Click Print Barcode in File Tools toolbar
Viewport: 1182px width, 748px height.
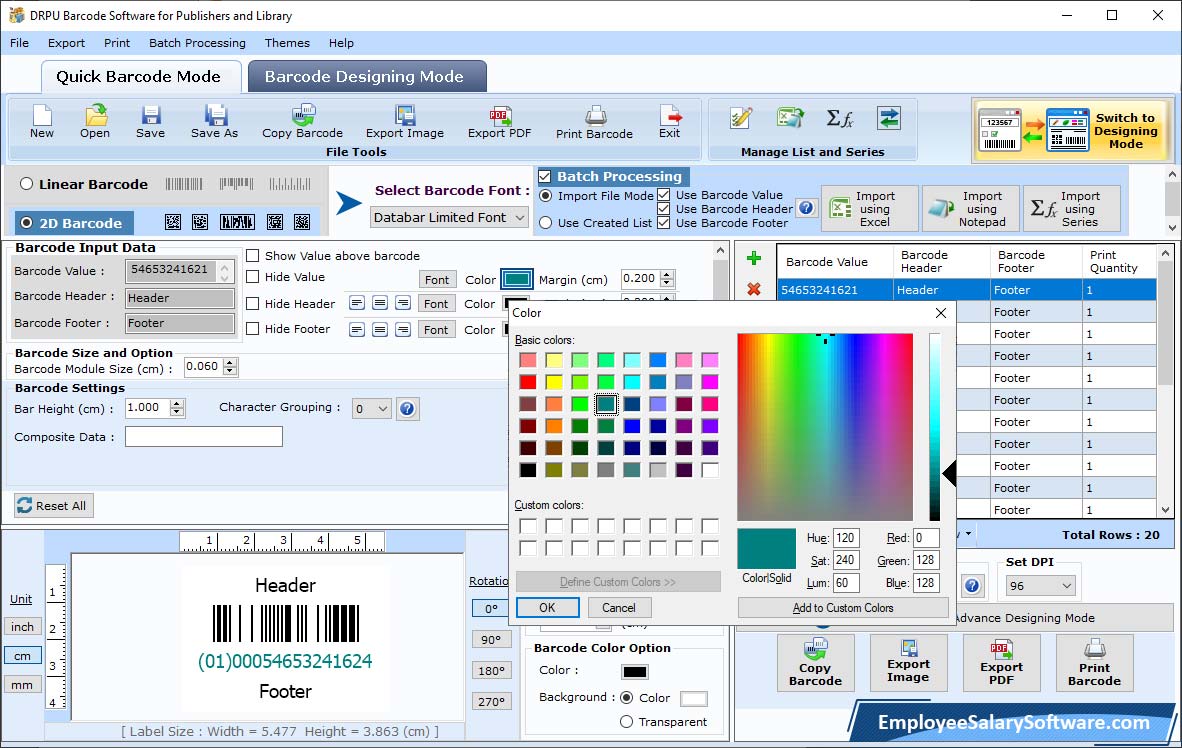pyautogui.click(x=594, y=122)
